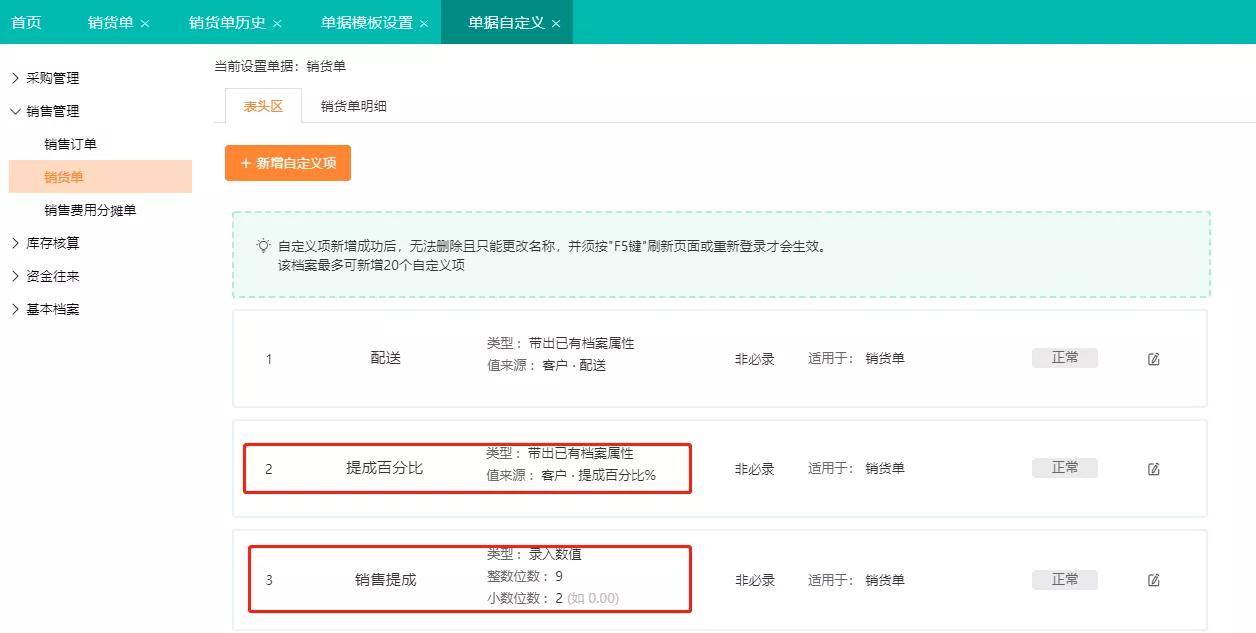The image size is (1256, 633).
Task: Click the 正常 status of 配送
Action: 1065,358
